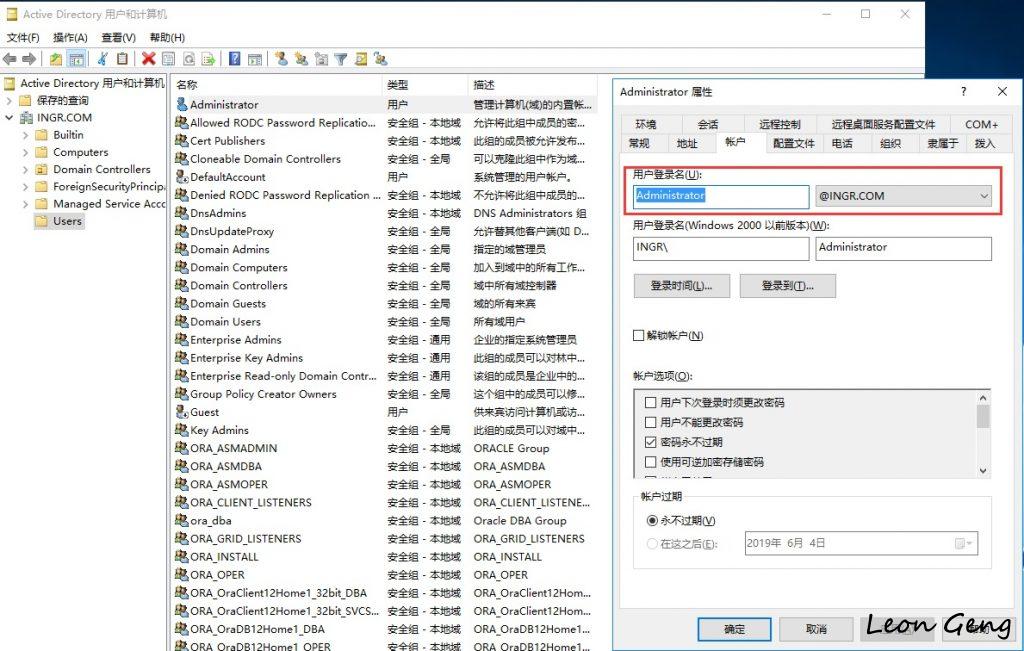Click account options scrollbar down arrow
The width and height of the screenshot is (1024, 651).
[983, 471]
